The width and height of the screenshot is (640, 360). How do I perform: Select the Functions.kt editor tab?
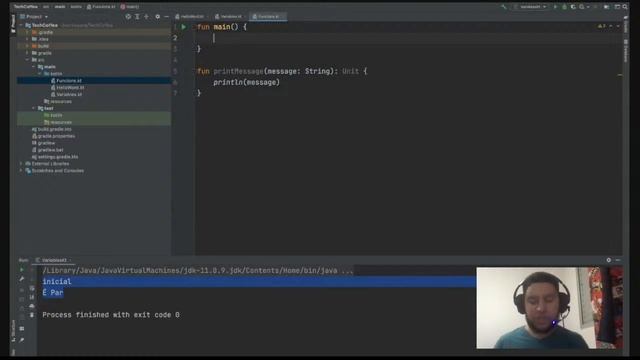268,17
